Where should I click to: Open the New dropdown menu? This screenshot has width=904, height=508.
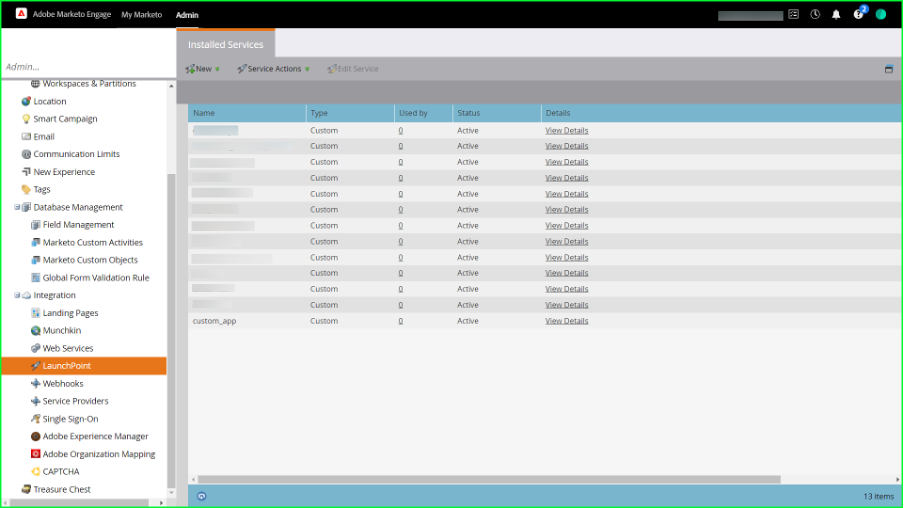pyautogui.click(x=202, y=69)
